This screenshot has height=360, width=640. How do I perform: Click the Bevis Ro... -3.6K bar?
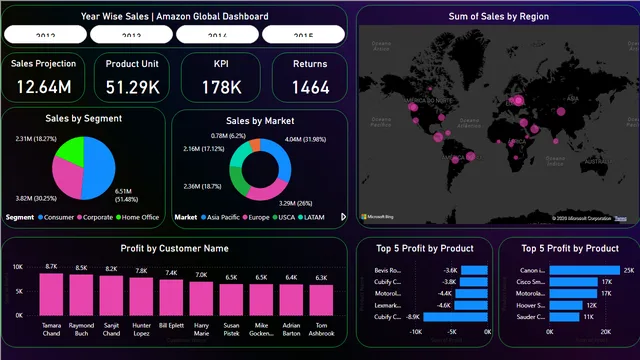click(474, 270)
